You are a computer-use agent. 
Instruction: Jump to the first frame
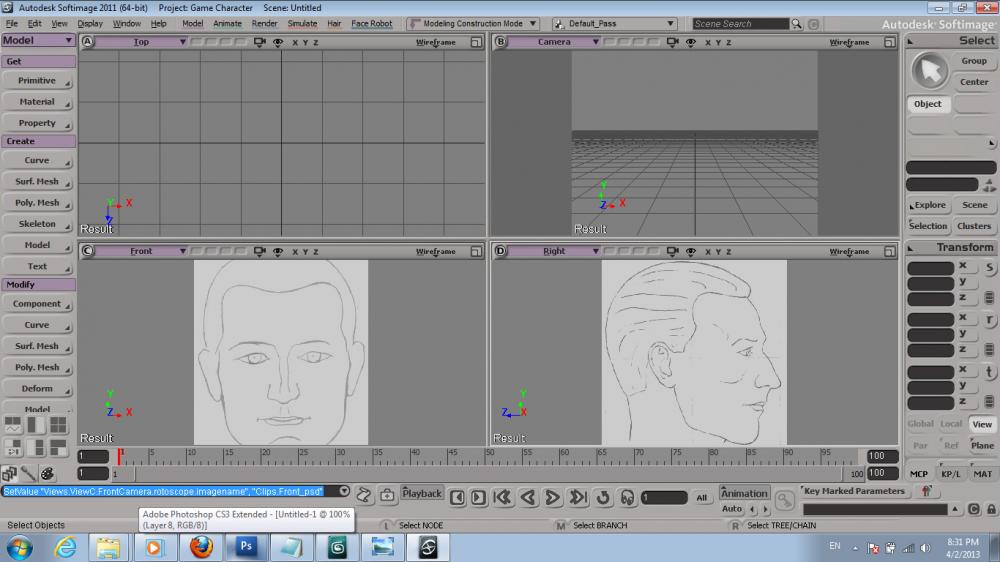coord(503,497)
